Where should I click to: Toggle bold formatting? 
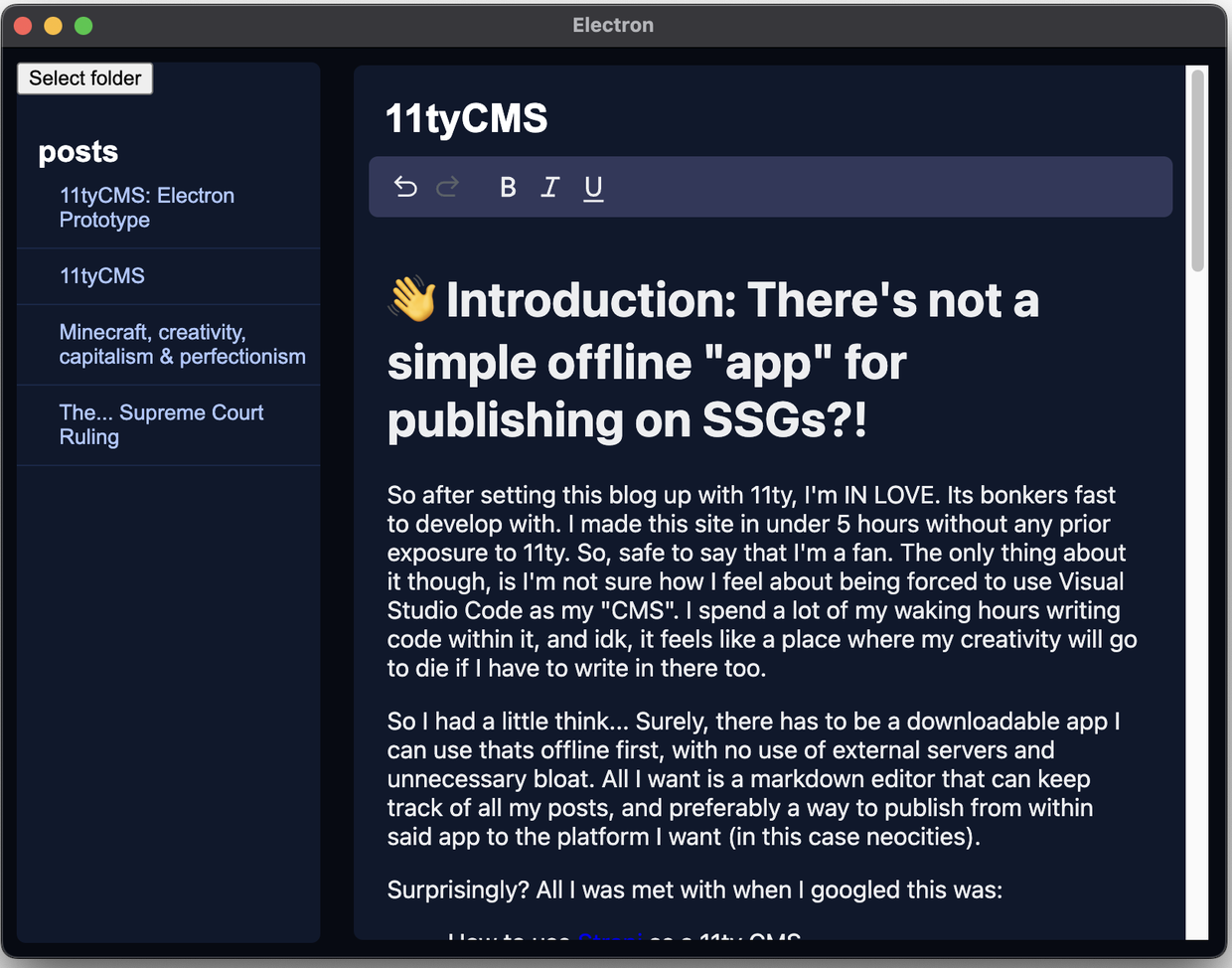tap(508, 187)
